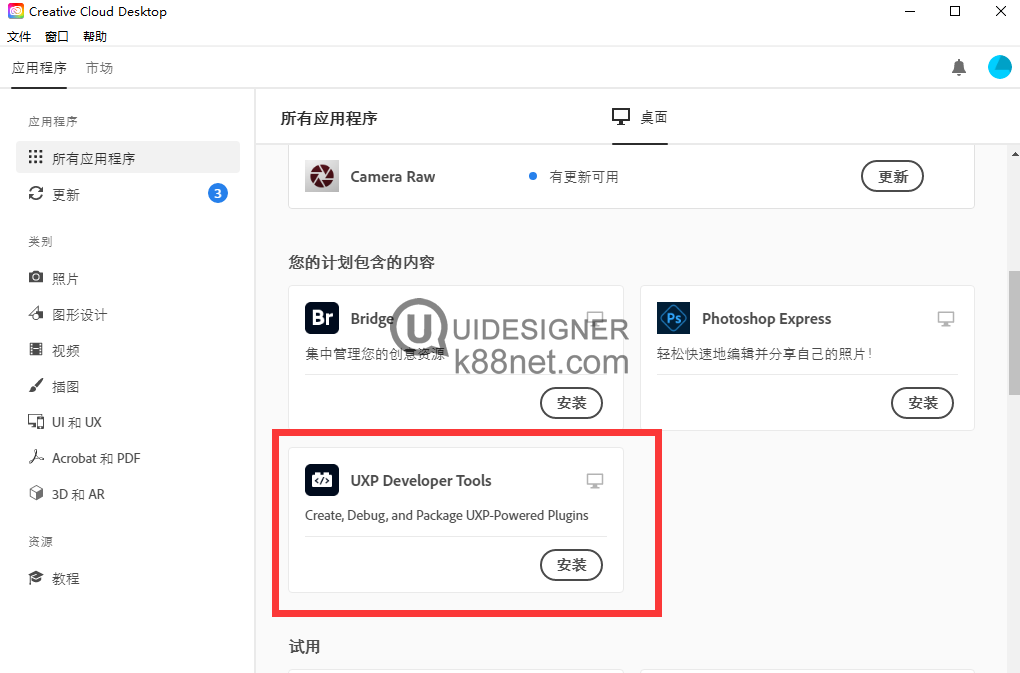Viewport: 1020px width, 673px height.
Task: Maximize the Creative Cloud Desktop window
Action: (955, 12)
